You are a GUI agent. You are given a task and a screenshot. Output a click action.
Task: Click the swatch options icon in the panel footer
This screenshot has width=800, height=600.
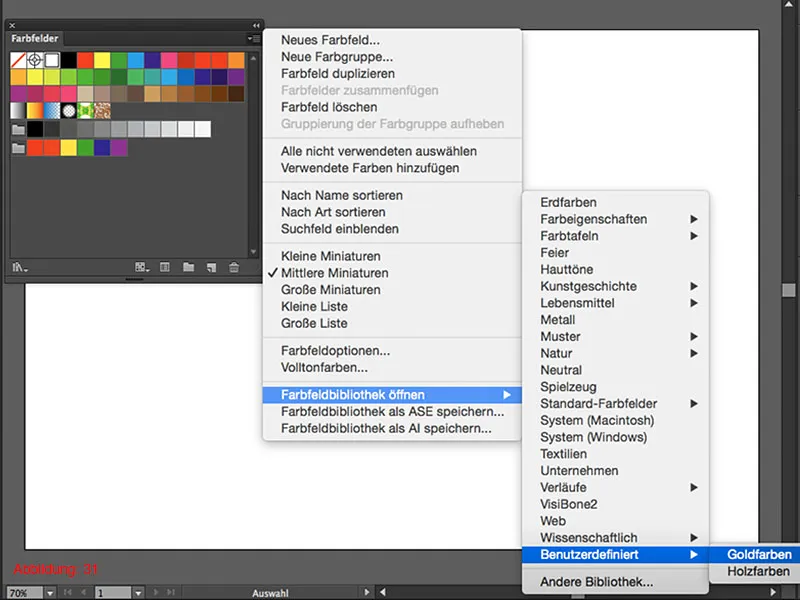[x=165, y=267]
